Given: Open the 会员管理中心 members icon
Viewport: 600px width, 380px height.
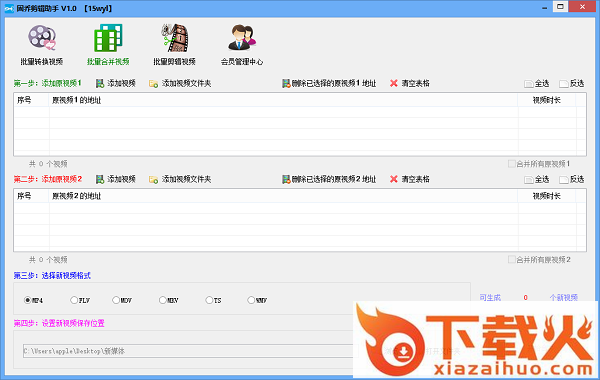Looking at the screenshot, I should tap(242, 38).
